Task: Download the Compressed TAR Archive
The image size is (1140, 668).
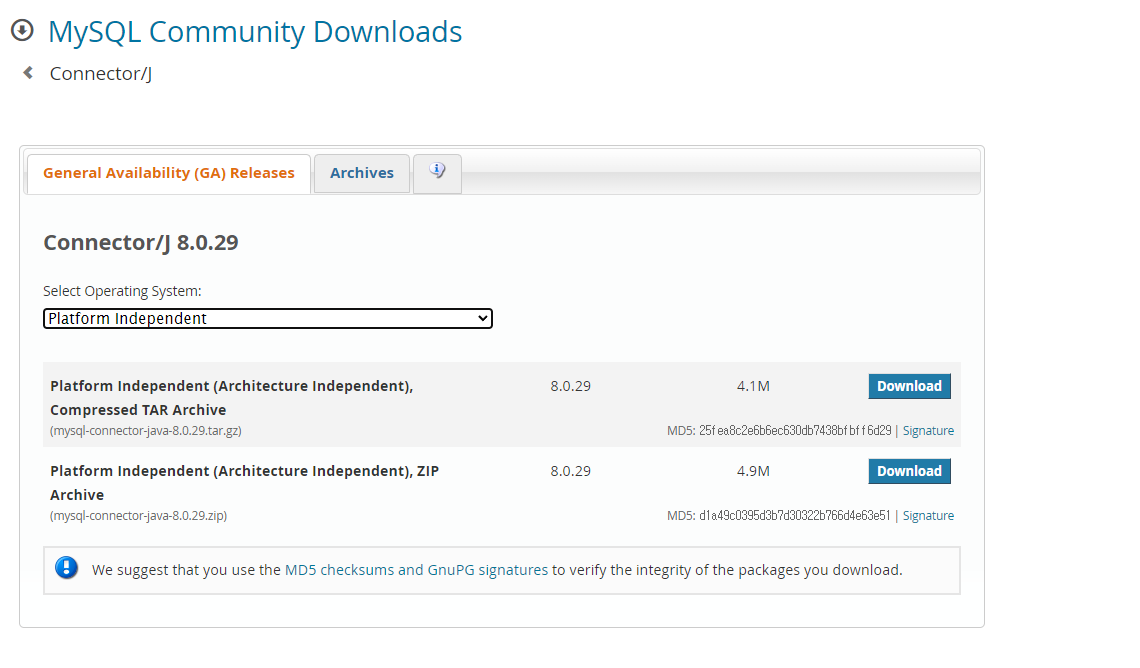Action: pos(909,386)
